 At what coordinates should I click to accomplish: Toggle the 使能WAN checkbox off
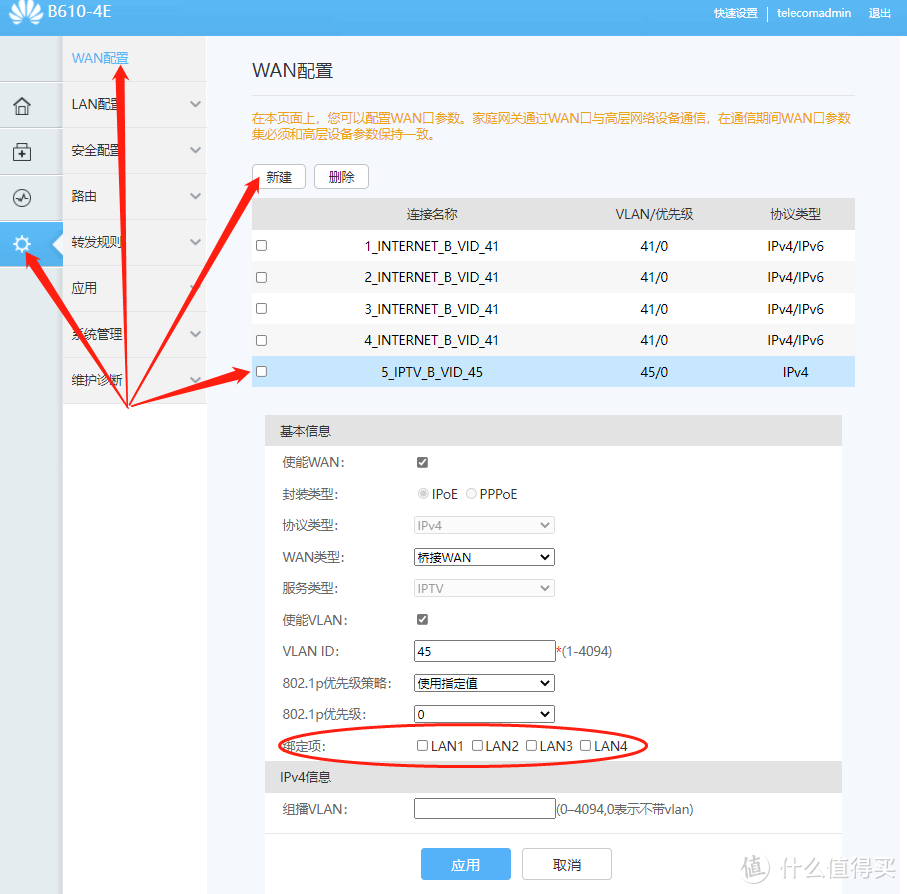pos(422,462)
